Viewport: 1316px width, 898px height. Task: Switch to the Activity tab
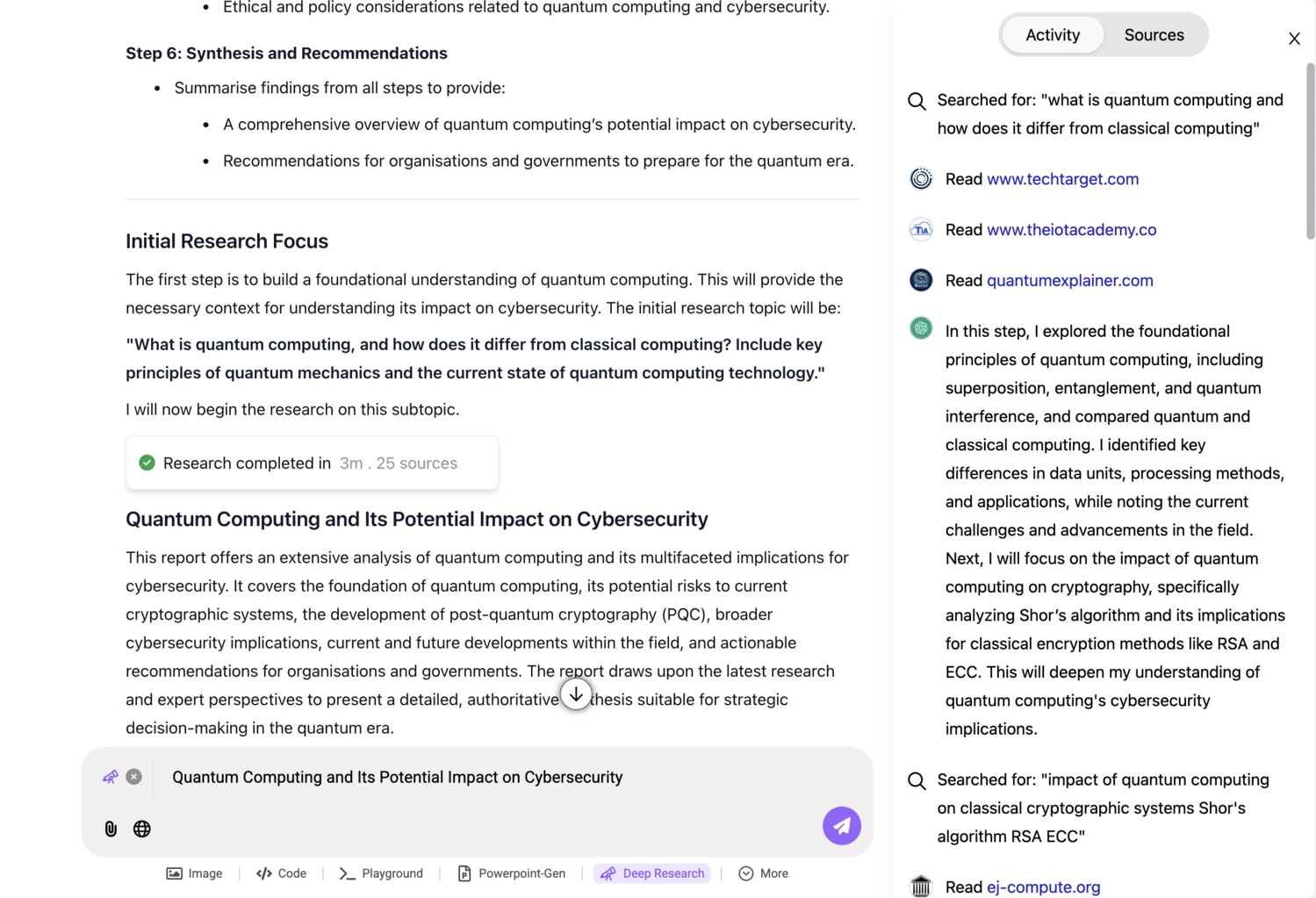pyautogui.click(x=1053, y=35)
